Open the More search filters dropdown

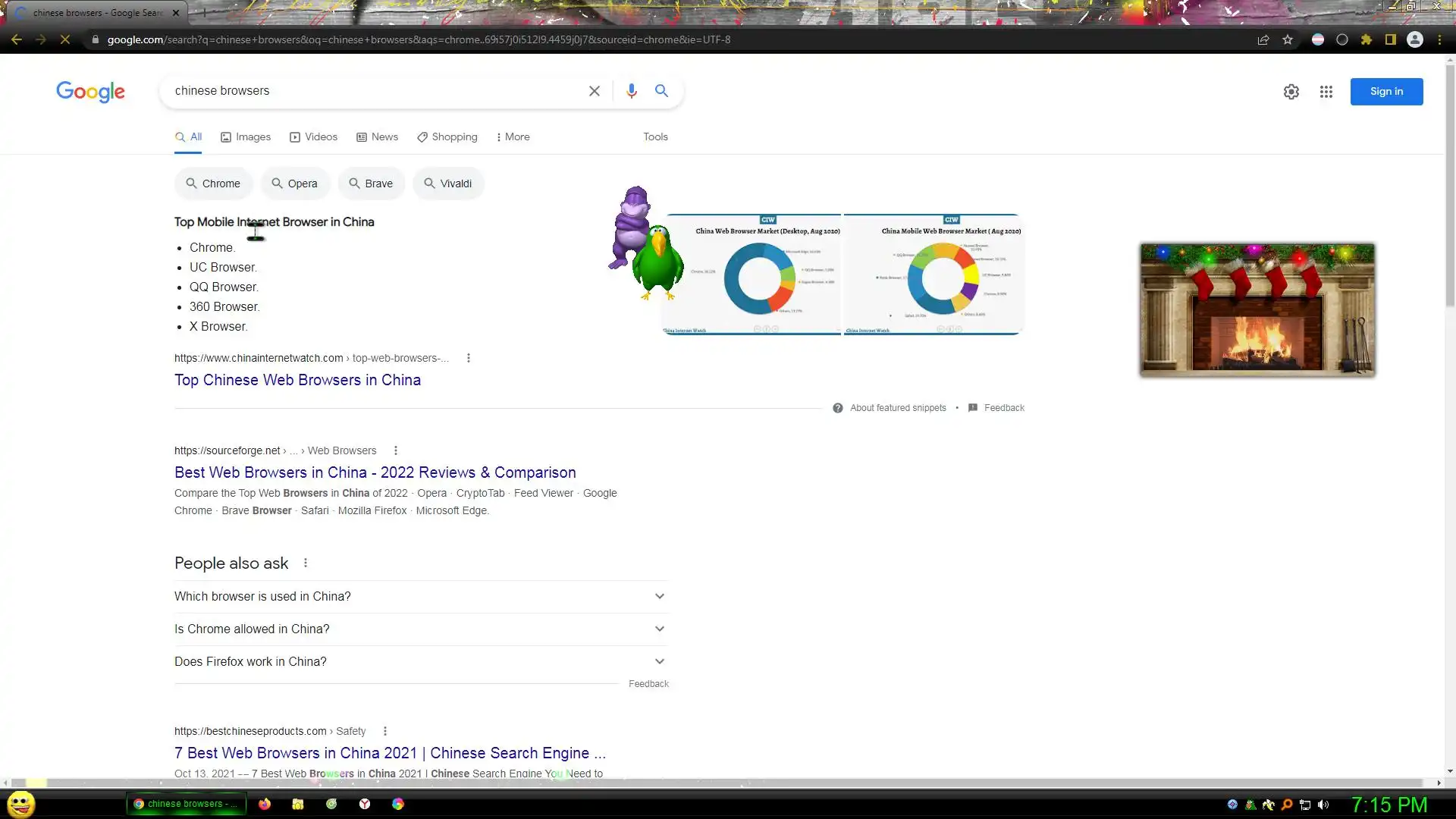tap(513, 137)
